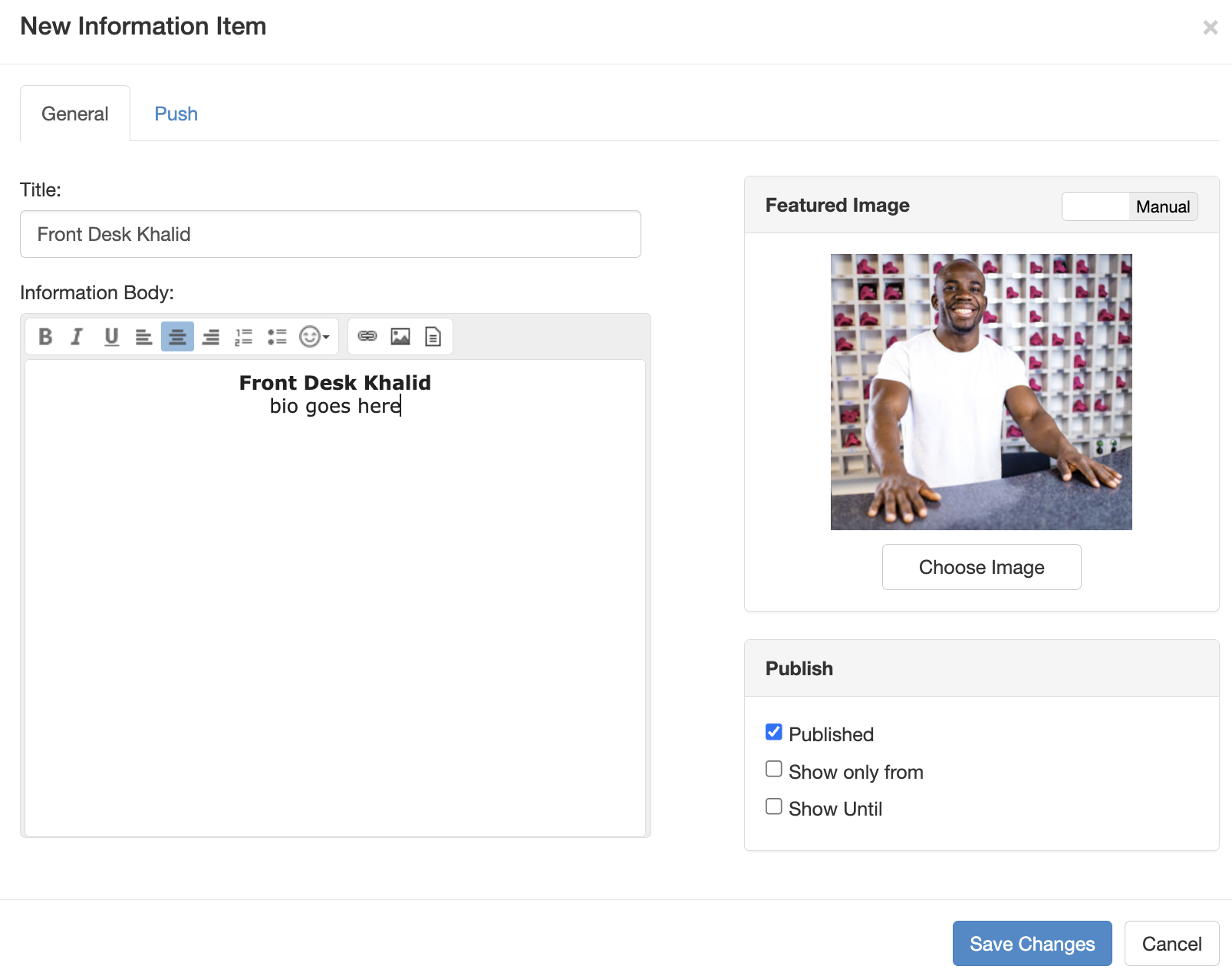Align text to the left
The image size is (1232, 976).
pos(143,337)
